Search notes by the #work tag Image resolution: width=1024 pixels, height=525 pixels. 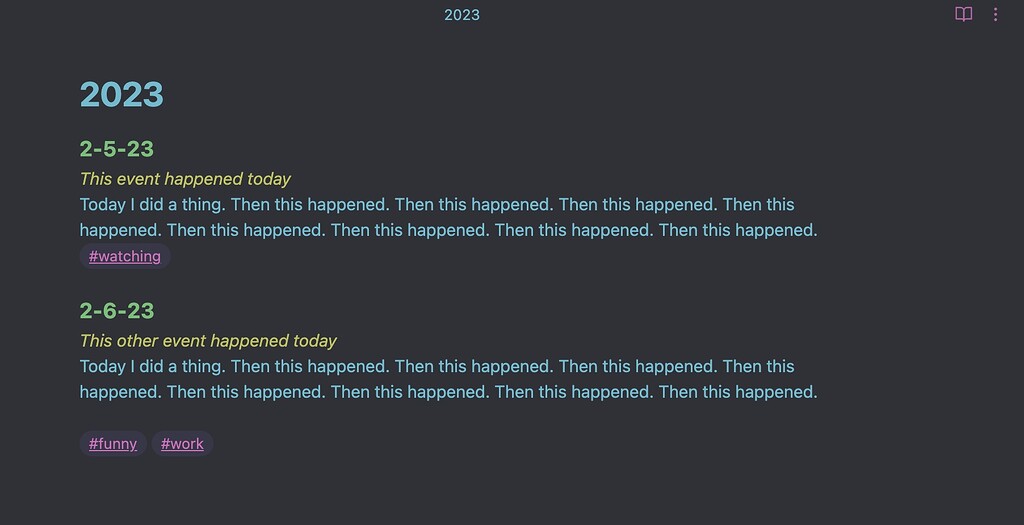pos(182,444)
